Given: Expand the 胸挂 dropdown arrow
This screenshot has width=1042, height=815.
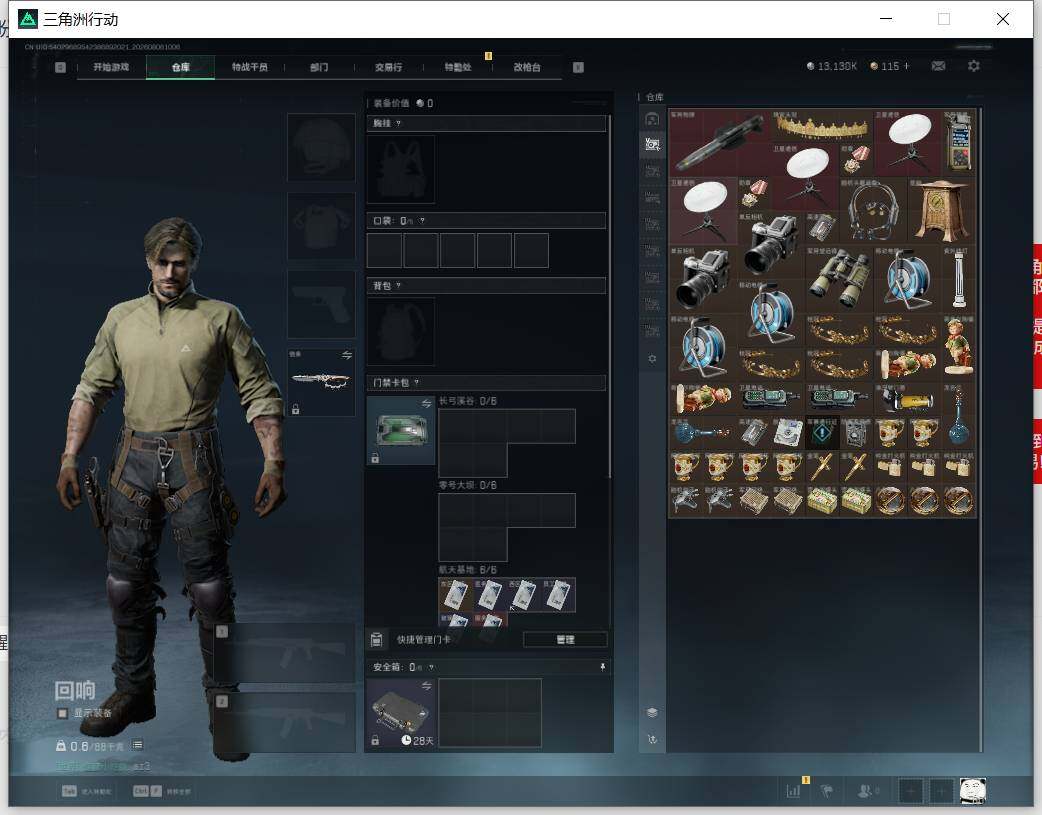Looking at the screenshot, I should [x=398, y=124].
